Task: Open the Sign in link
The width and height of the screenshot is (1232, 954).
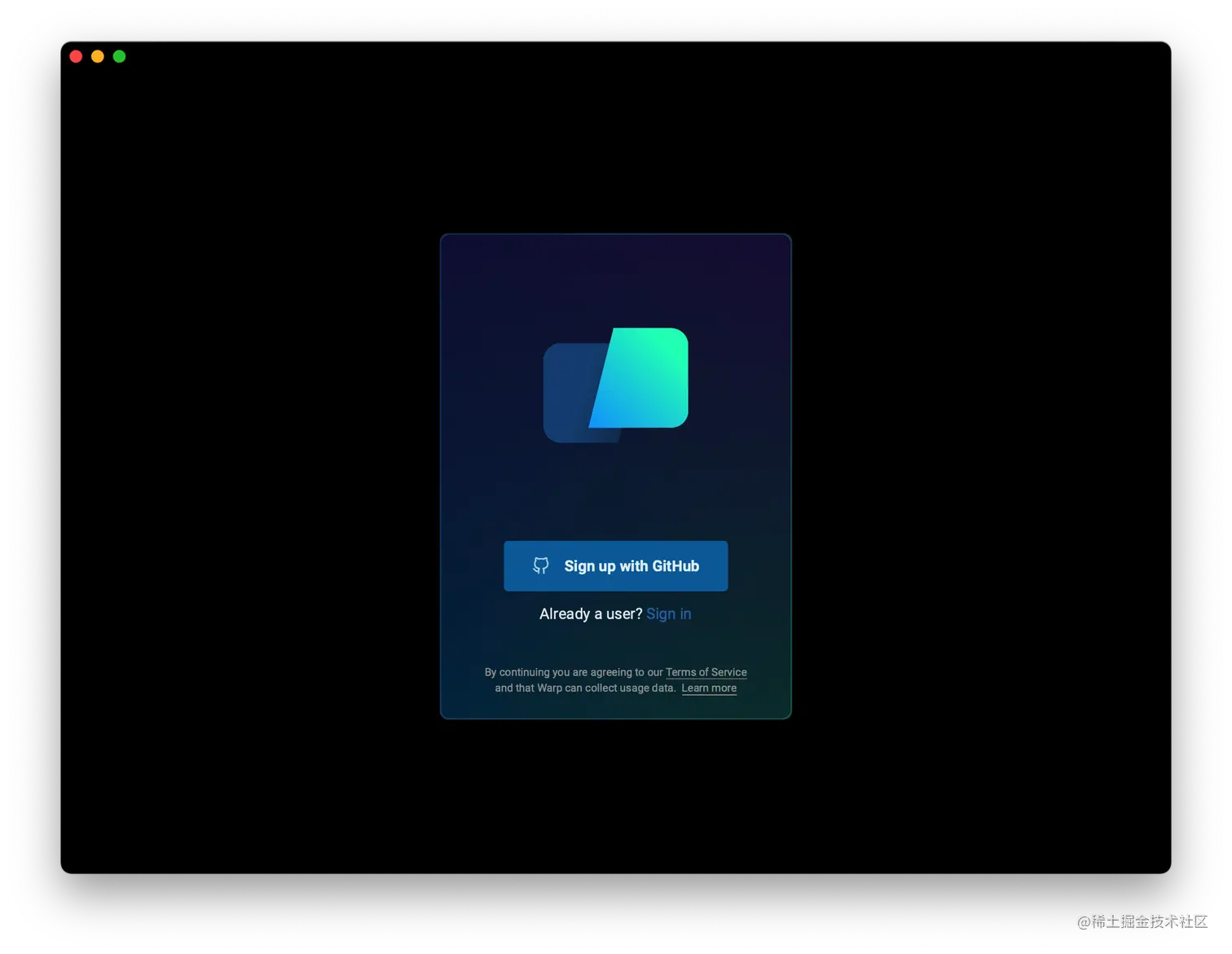Action: (x=669, y=614)
